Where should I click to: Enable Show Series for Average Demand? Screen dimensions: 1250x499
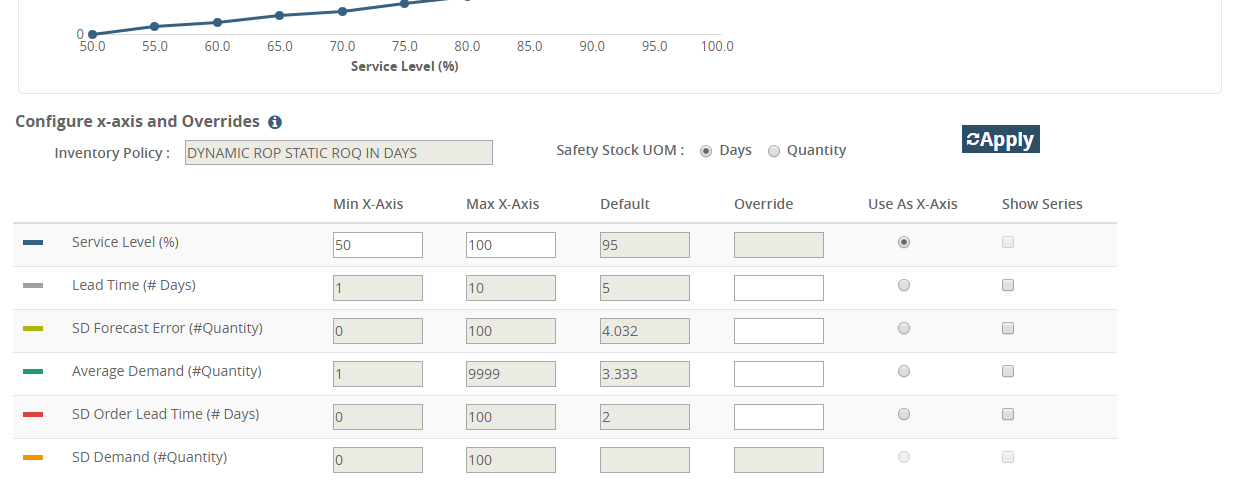coord(1008,371)
